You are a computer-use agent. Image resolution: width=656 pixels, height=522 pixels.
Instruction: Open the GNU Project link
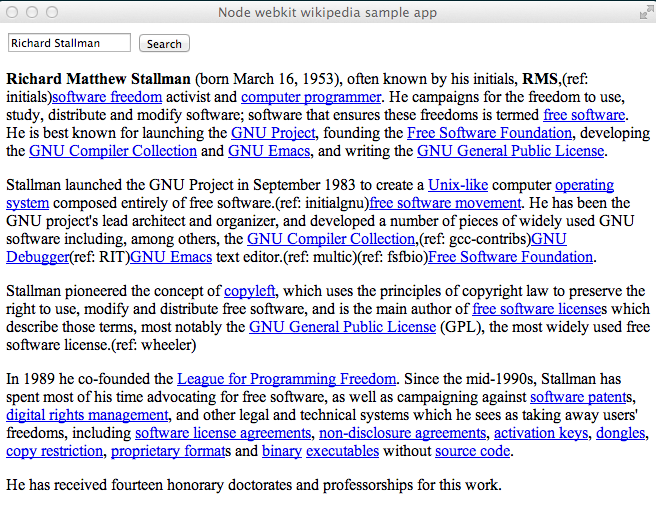(x=273, y=133)
